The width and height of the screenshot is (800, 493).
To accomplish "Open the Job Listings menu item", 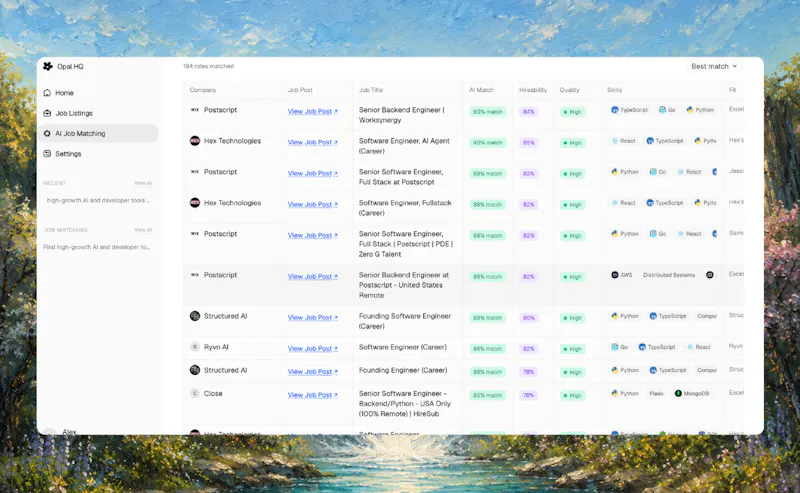I will (98, 113).
